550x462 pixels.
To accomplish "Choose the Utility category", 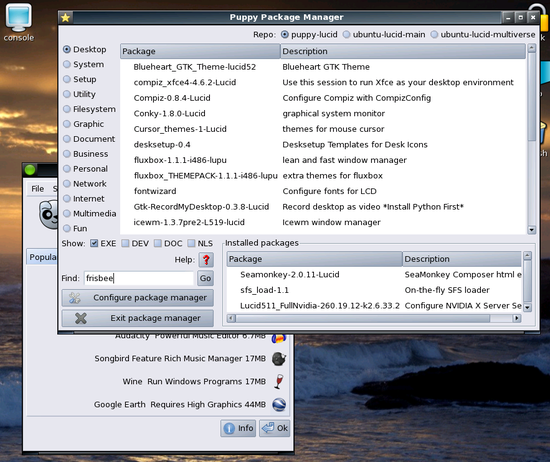I will click(79, 94).
